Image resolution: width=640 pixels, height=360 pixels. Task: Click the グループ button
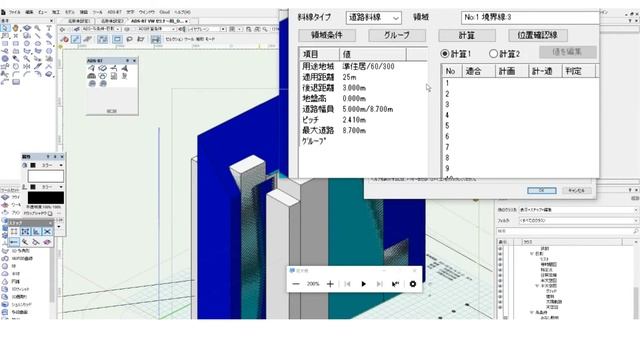click(397, 35)
